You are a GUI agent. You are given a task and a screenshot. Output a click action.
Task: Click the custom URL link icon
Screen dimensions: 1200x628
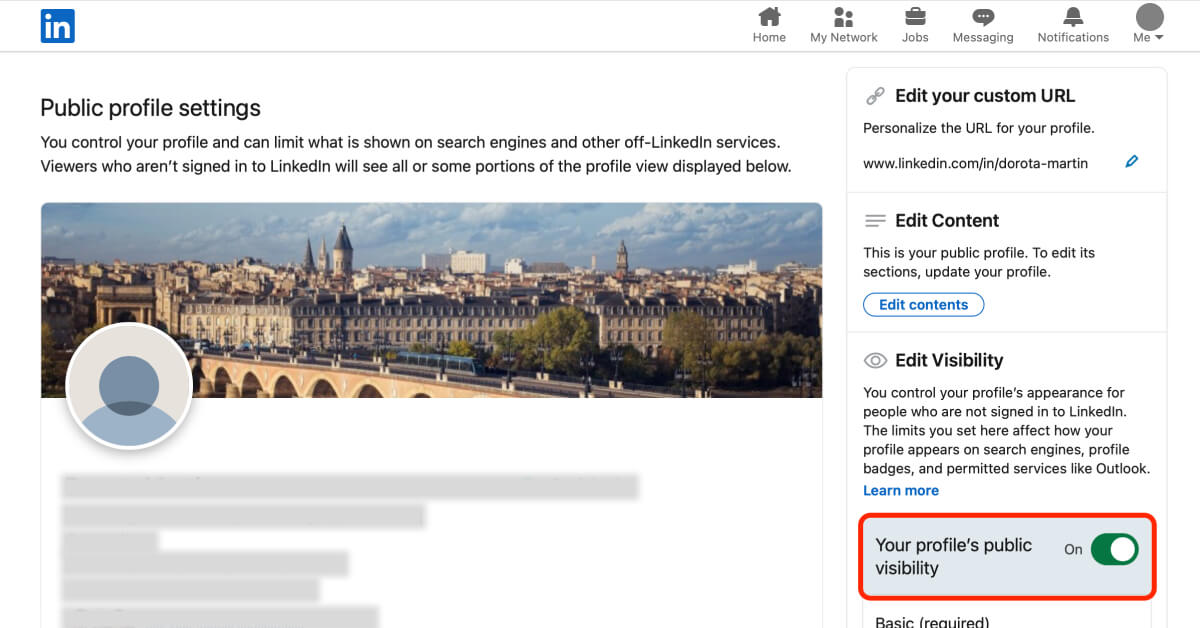(x=875, y=95)
